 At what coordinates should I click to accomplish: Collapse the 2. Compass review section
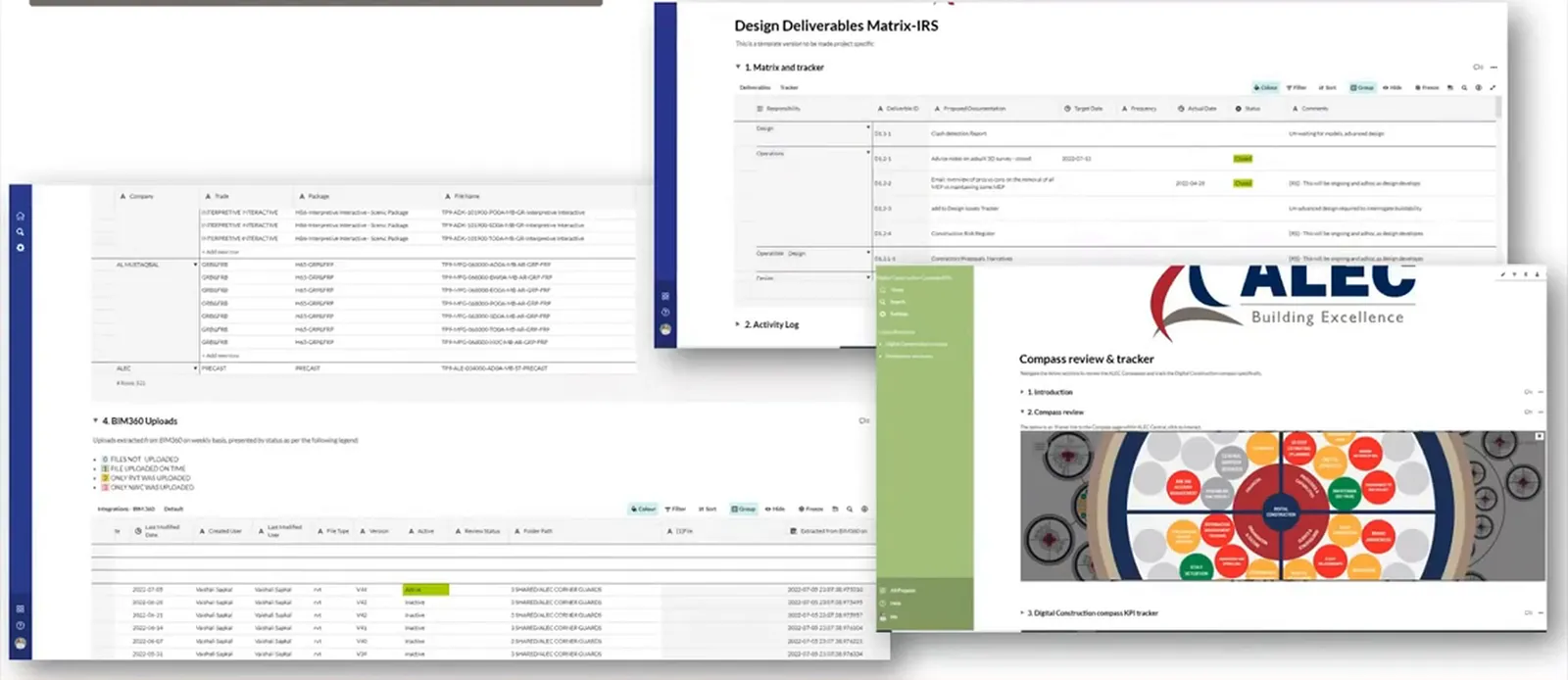coord(1022,413)
